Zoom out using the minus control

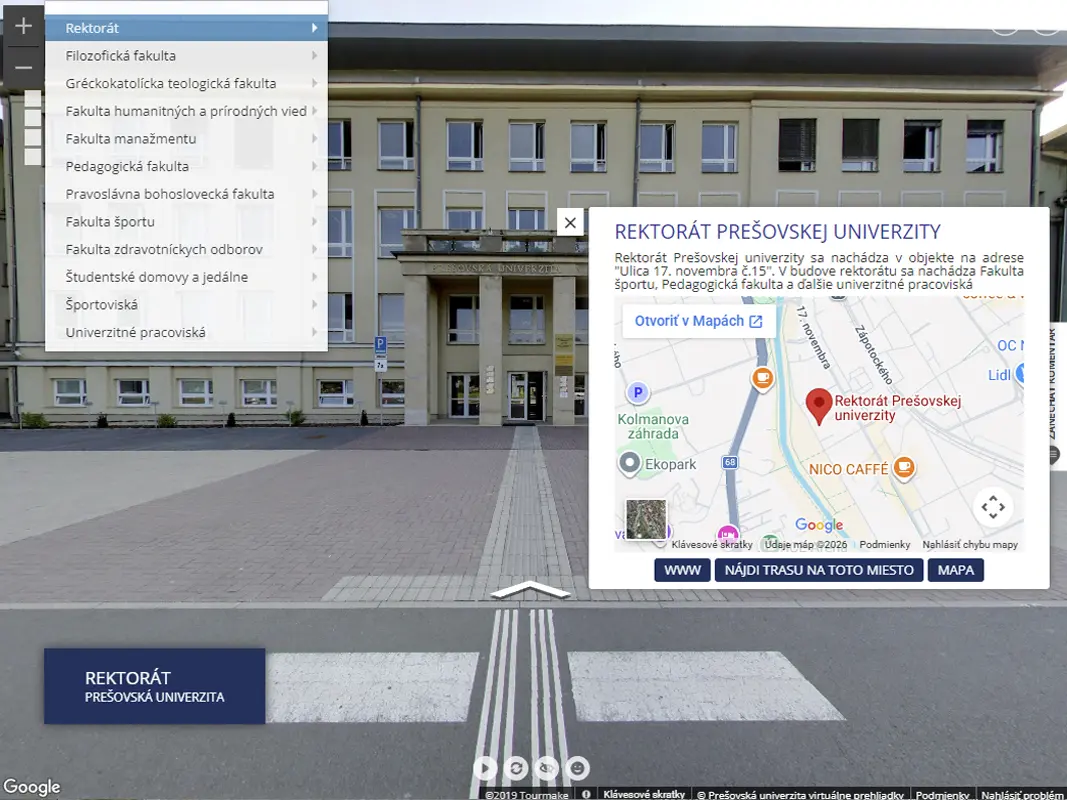click(22, 68)
